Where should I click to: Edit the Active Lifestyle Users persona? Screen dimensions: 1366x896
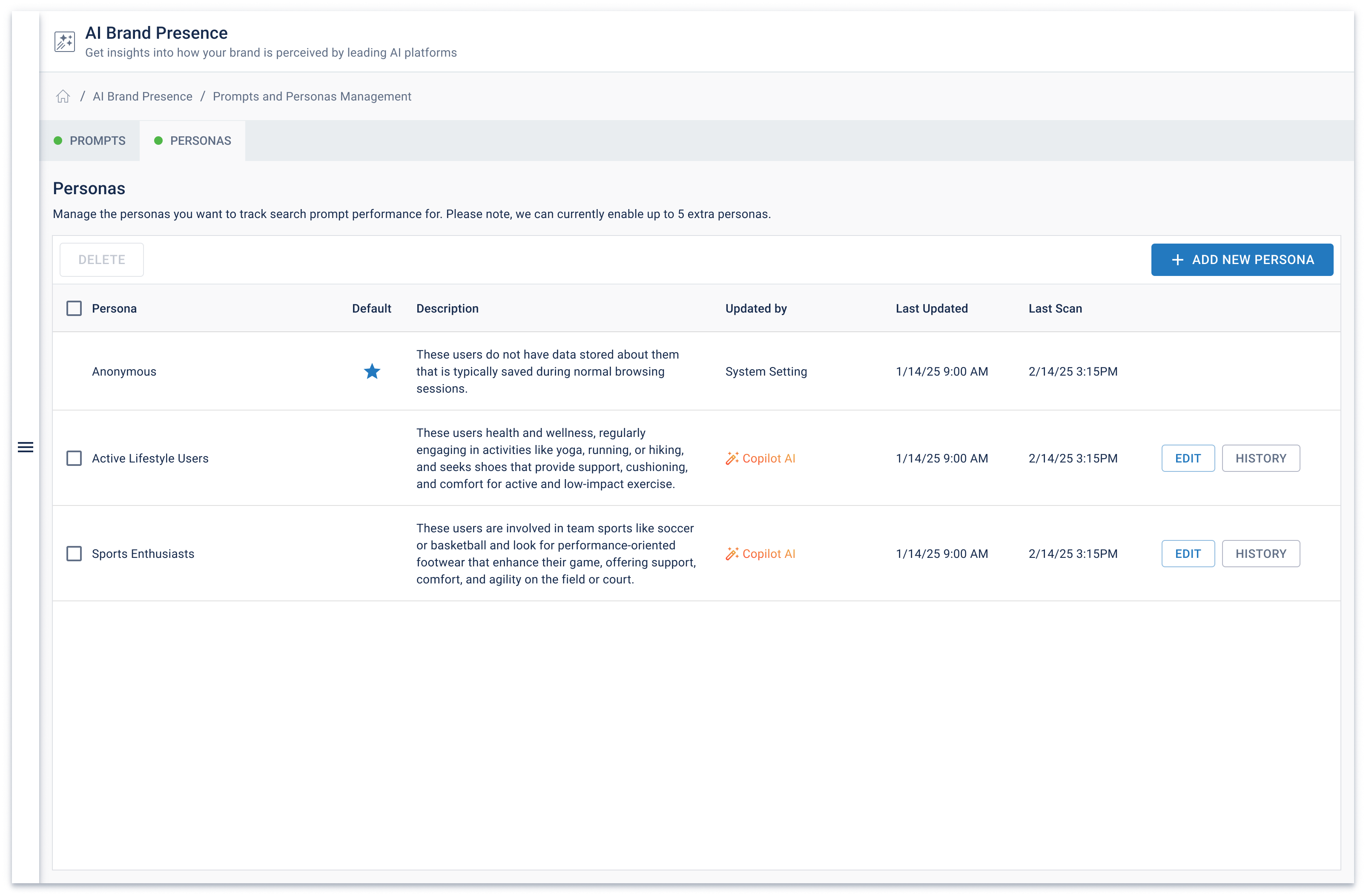[1188, 458]
